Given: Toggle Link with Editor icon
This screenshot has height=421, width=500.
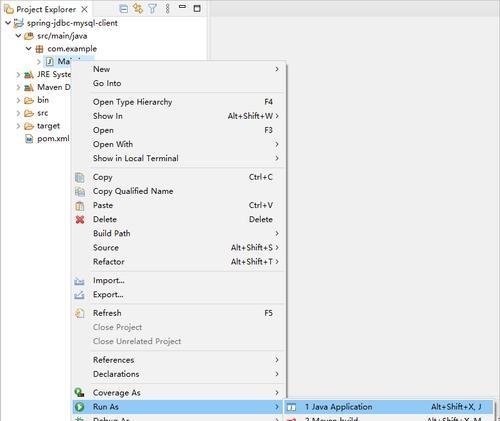Looking at the screenshot, I should [x=138, y=9].
